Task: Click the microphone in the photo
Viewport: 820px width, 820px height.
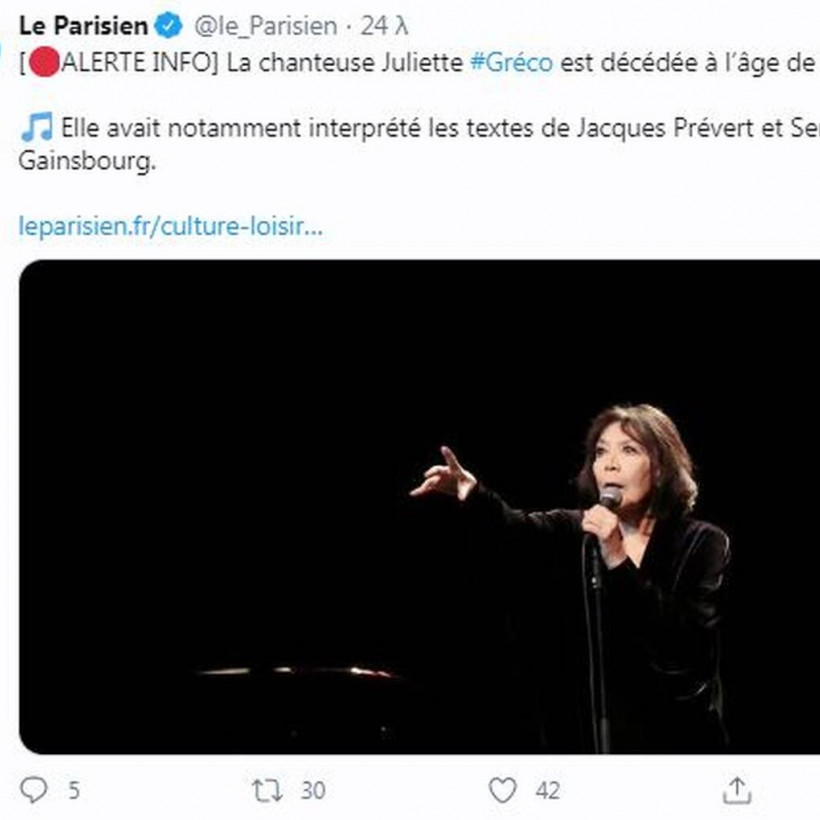Action: [609, 498]
